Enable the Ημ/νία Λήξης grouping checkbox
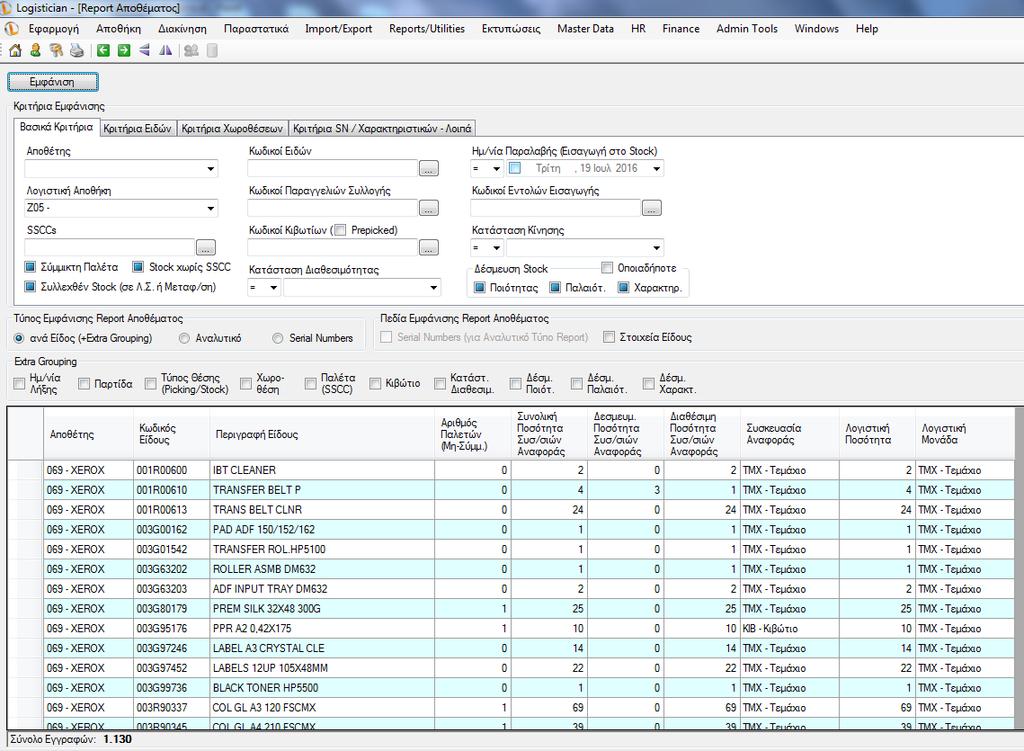 coord(19,383)
